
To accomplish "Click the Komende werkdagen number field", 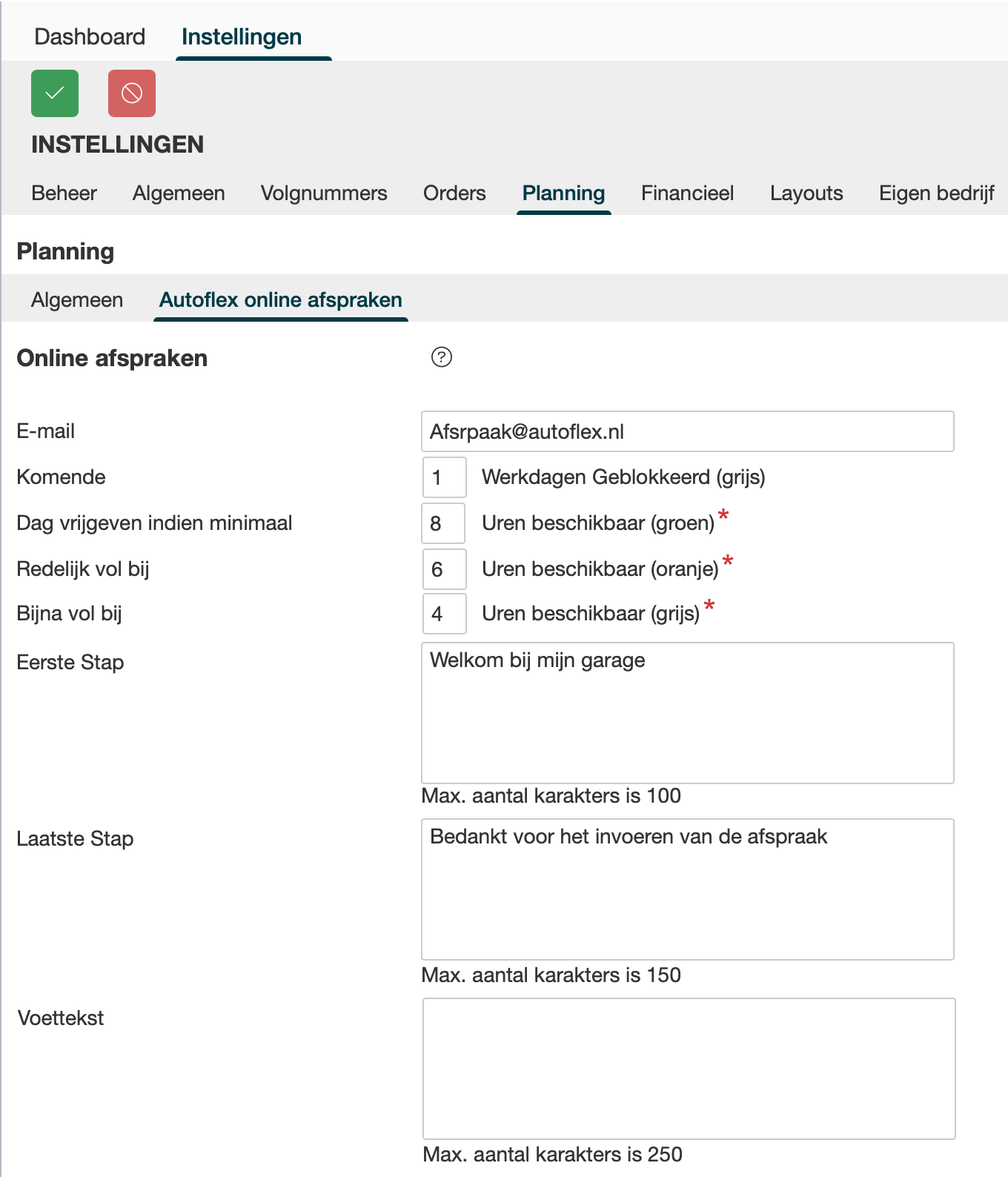I will pos(444,477).
